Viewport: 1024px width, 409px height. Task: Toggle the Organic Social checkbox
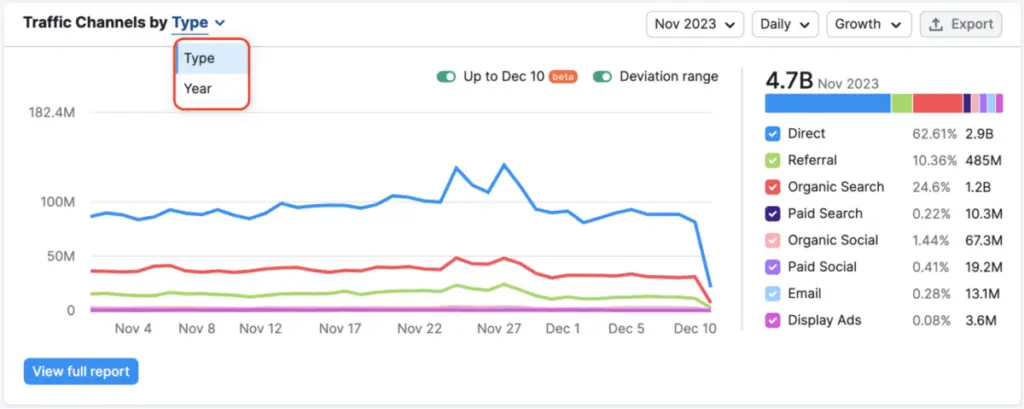coord(772,241)
